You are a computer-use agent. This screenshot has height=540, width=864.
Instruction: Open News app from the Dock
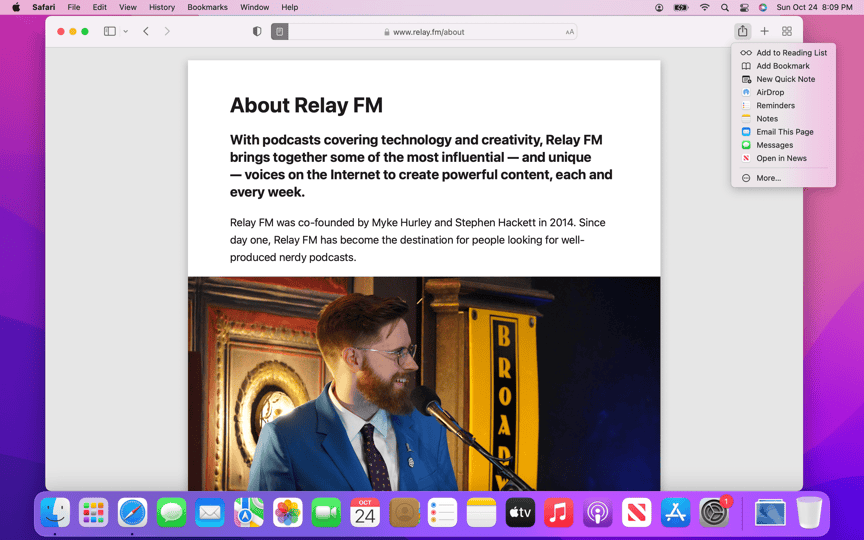pyautogui.click(x=636, y=512)
